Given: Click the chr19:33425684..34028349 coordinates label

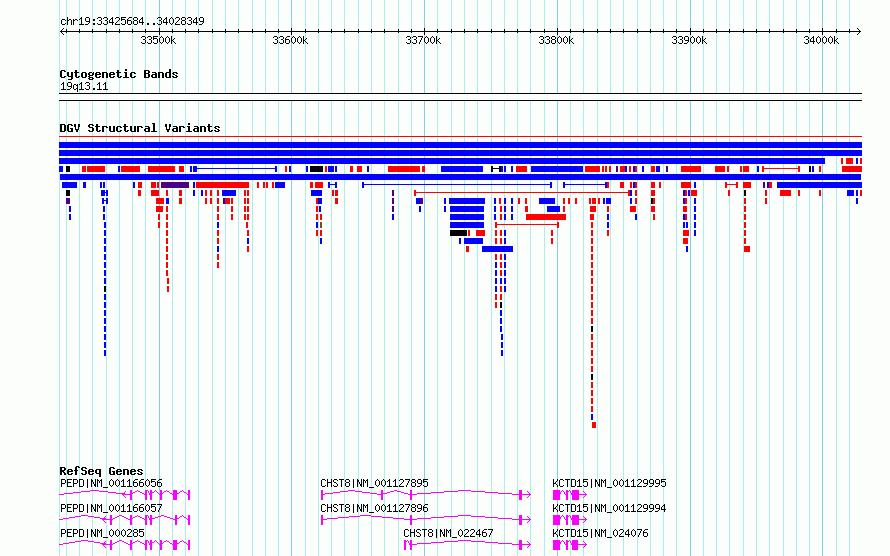Looking at the screenshot, I should [132, 22].
